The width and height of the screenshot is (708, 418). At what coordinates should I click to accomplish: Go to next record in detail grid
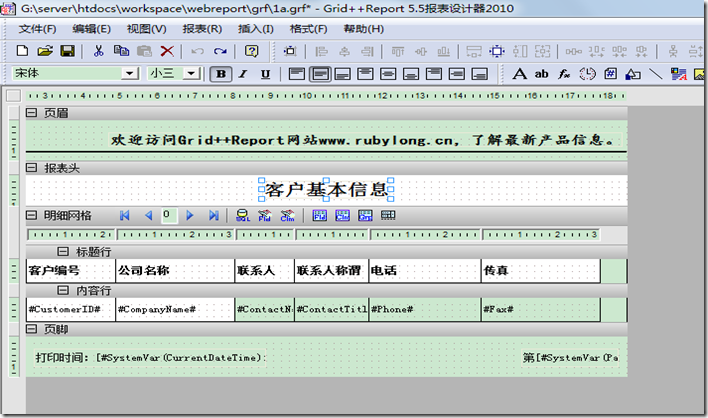click(190, 215)
